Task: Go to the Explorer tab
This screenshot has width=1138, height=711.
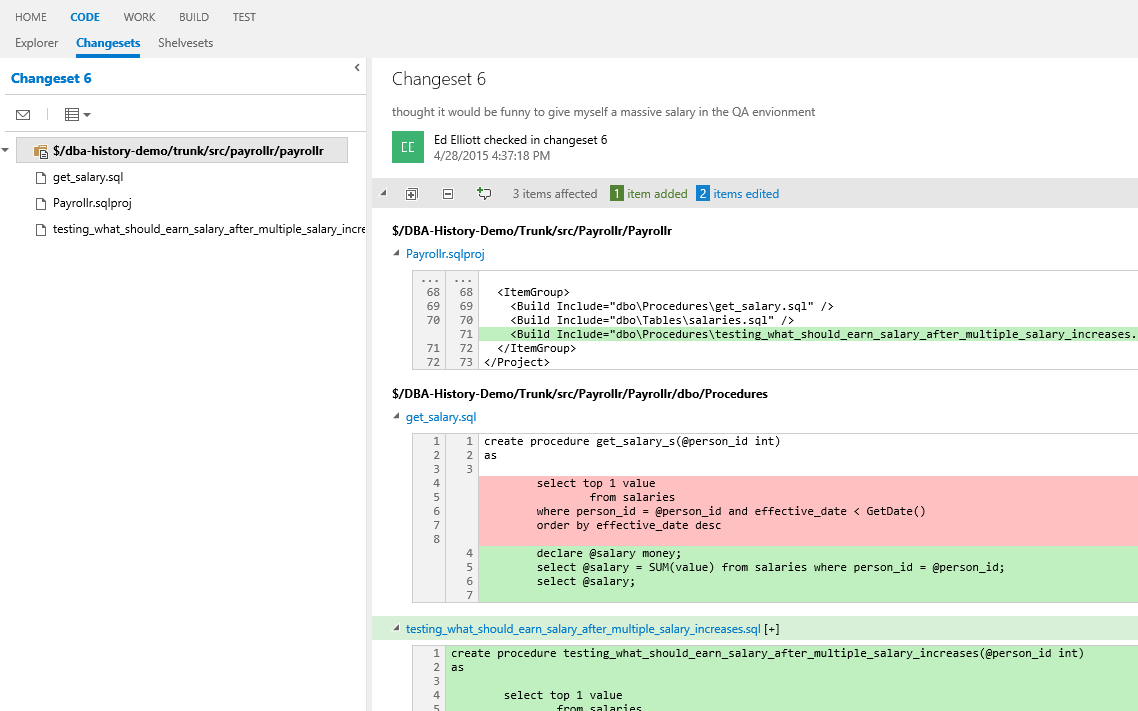Action: pyautogui.click(x=36, y=43)
